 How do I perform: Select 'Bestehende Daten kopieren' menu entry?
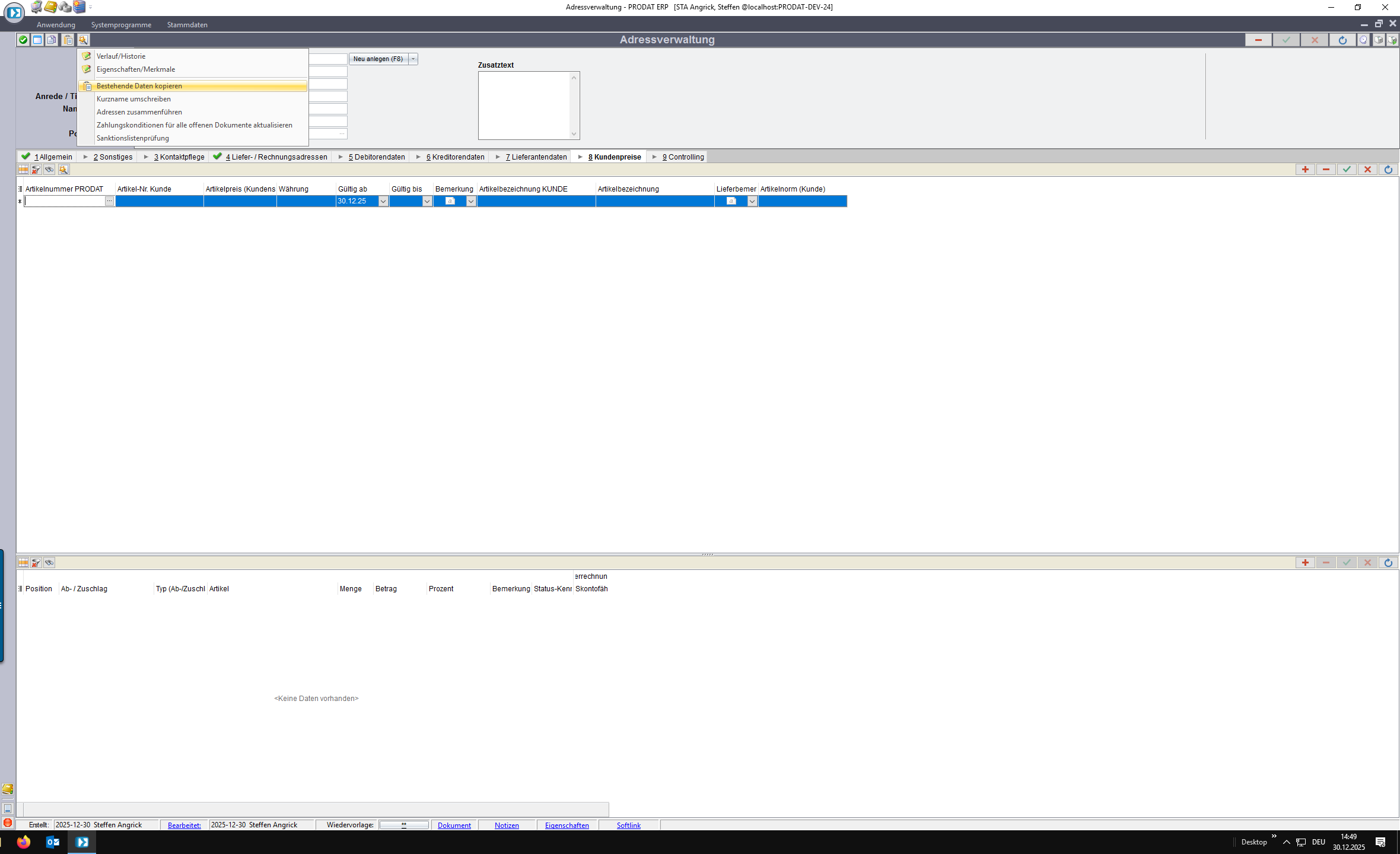click(x=139, y=86)
